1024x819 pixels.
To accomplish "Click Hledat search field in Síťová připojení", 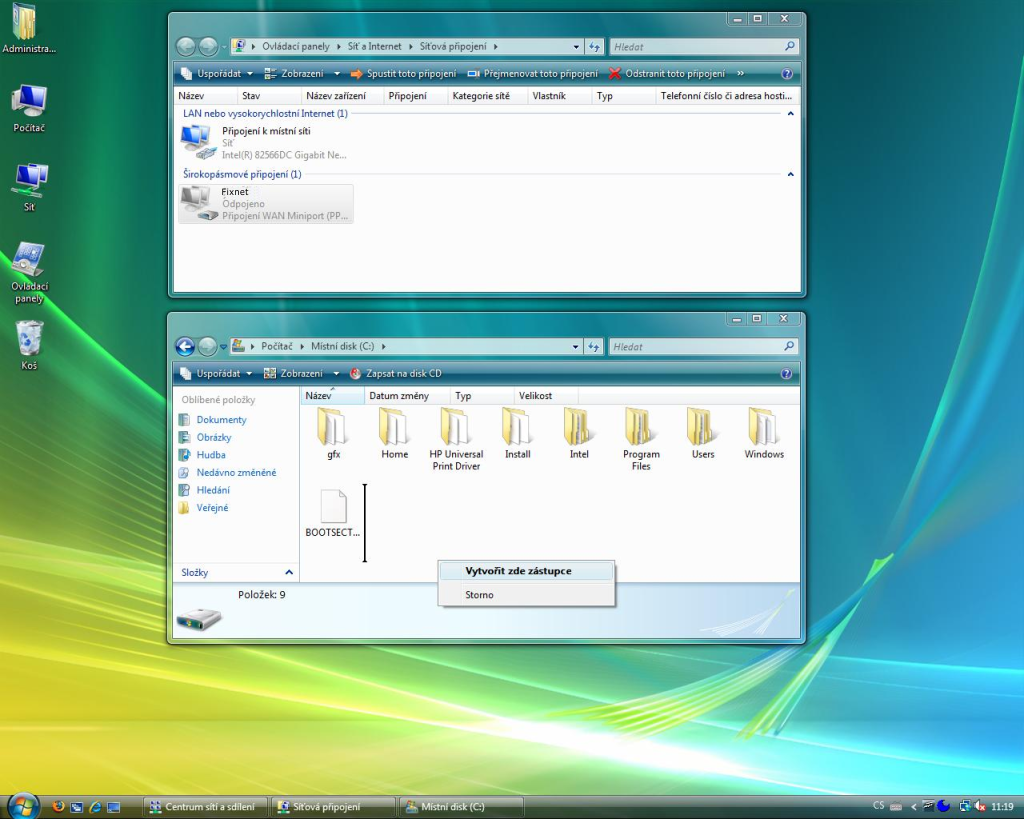I will point(704,46).
